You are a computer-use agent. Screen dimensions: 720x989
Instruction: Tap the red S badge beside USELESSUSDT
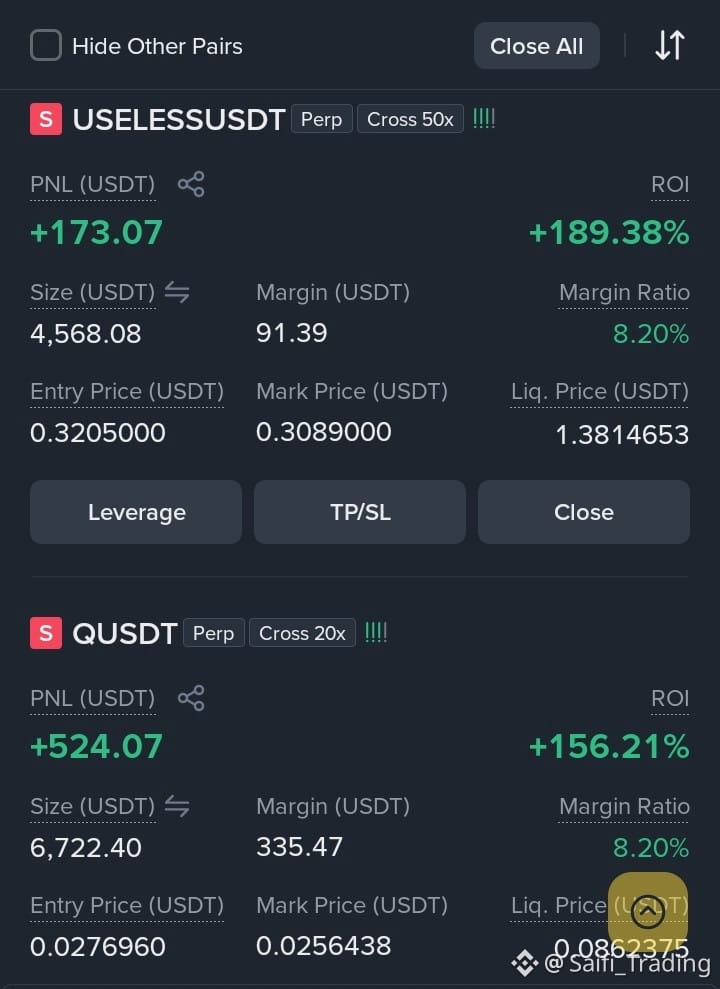(x=46, y=119)
